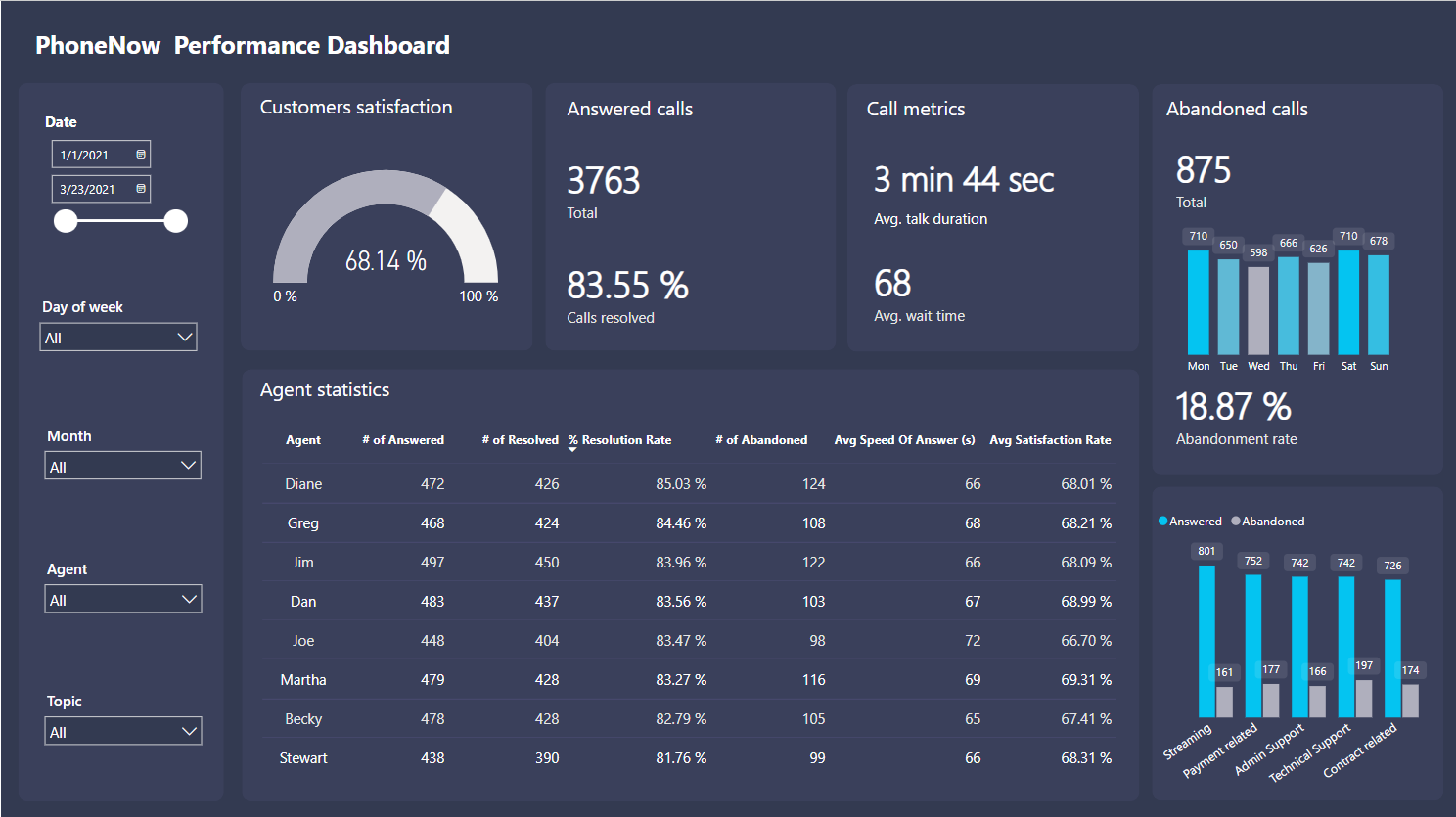
Task: Click the sort arrow under Resolution Rate
Action: tap(573, 450)
